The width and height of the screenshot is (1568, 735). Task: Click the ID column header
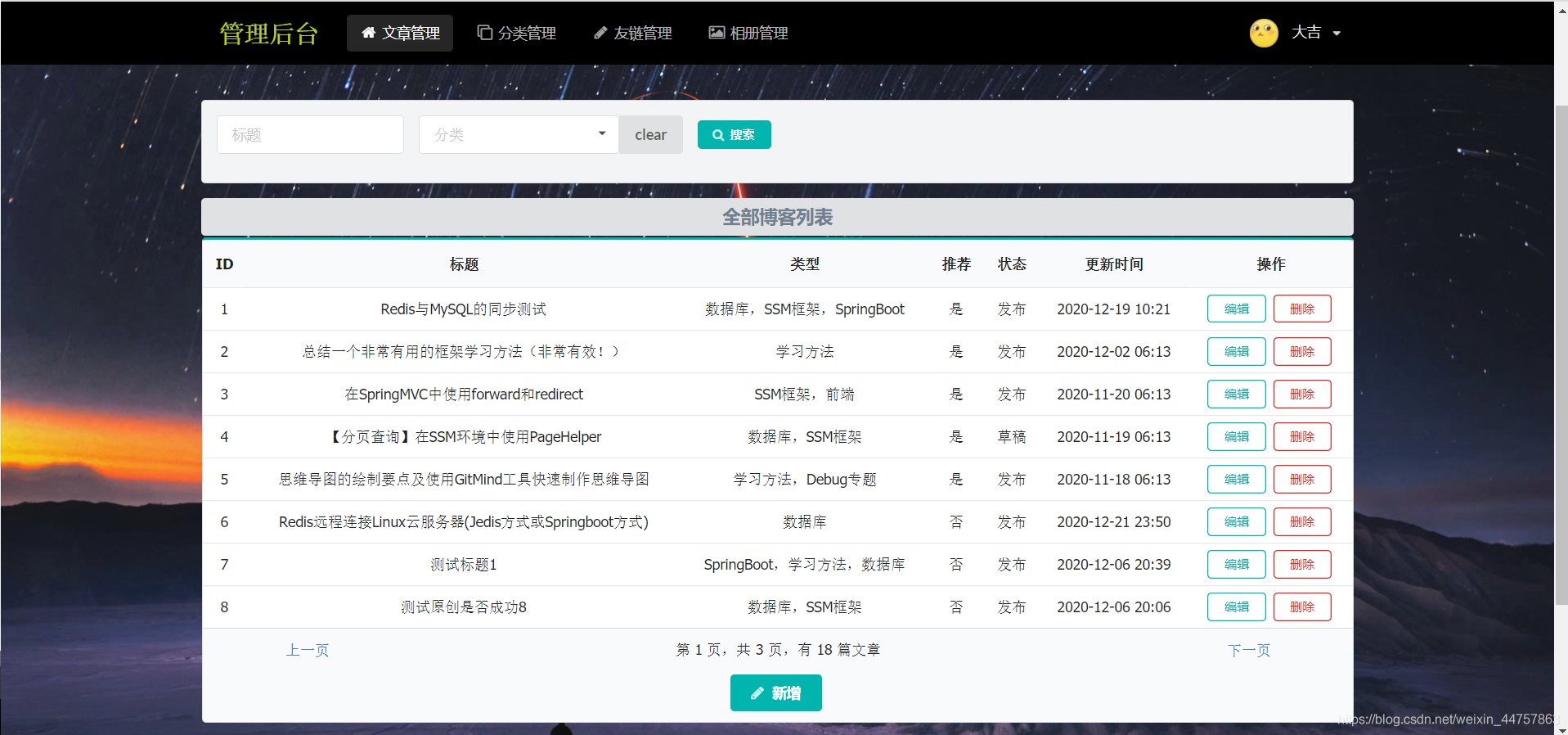[224, 264]
